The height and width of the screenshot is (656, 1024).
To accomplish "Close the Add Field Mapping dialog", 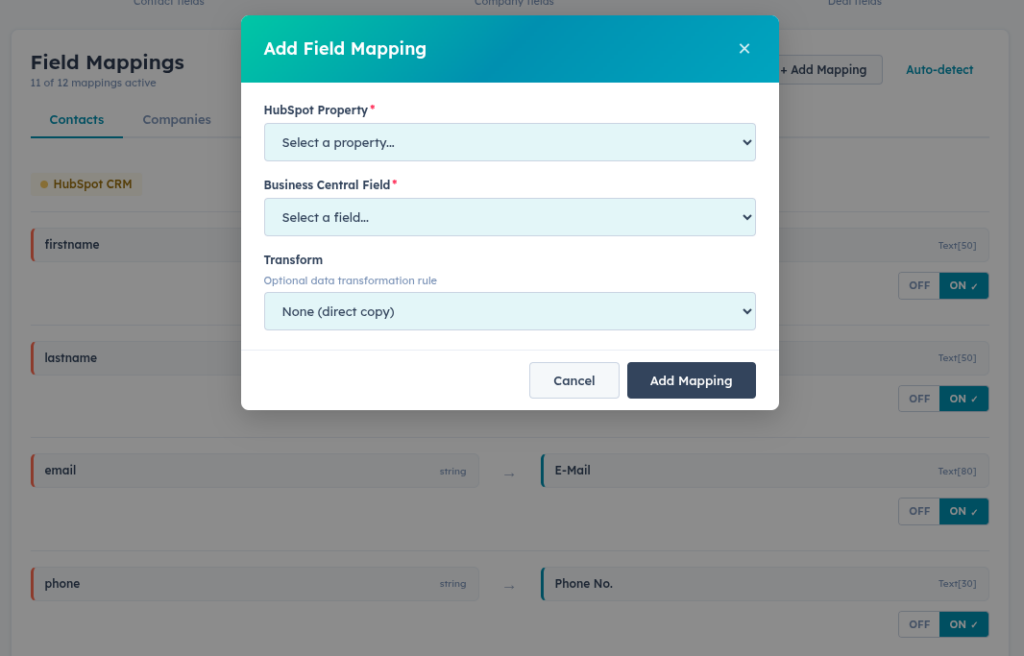I will tap(744, 49).
